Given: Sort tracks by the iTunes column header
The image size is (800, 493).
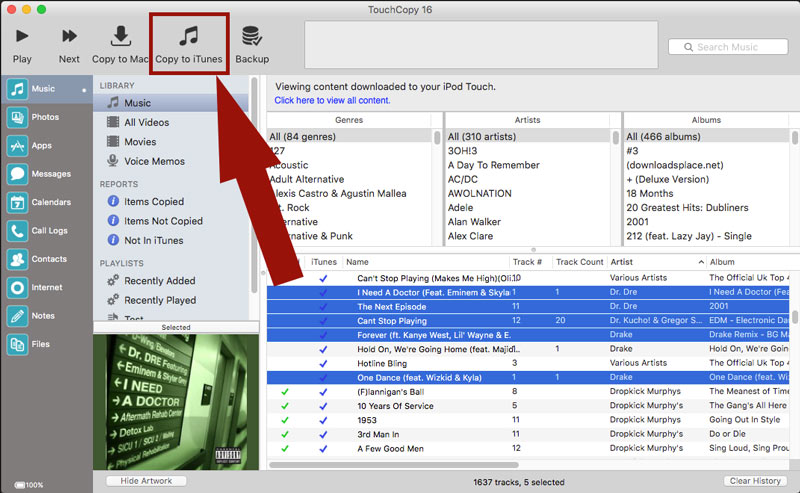Looking at the screenshot, I should (x=324, y=262).
